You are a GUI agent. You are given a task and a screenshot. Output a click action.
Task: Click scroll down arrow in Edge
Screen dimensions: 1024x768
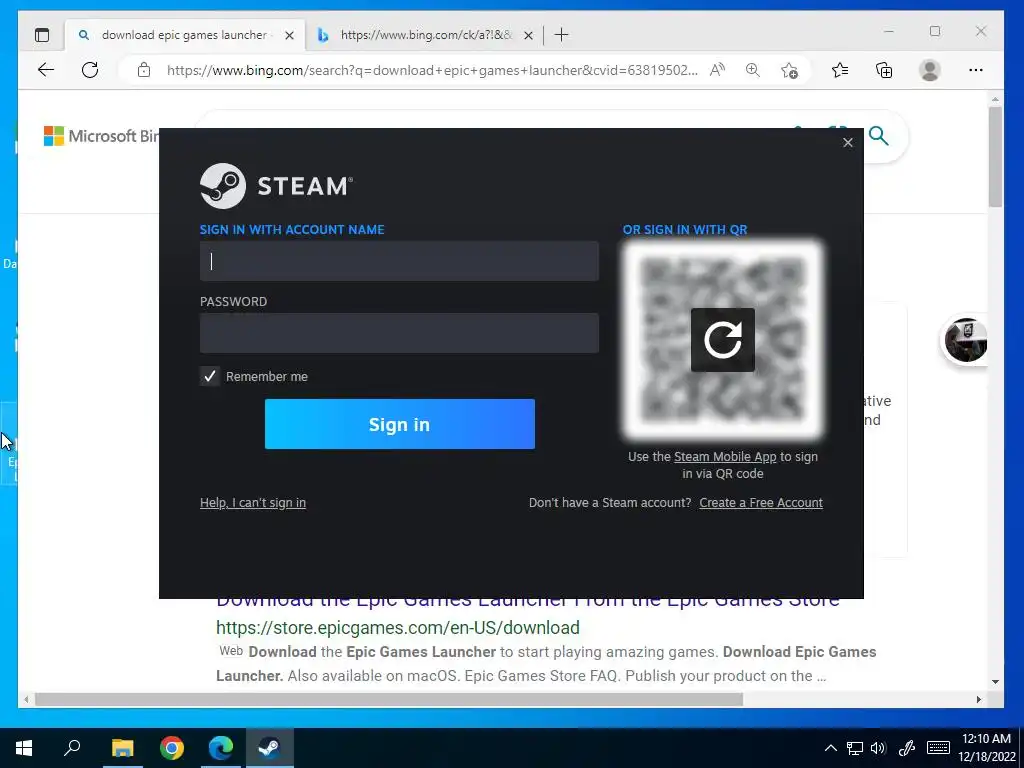click(995, 682)
